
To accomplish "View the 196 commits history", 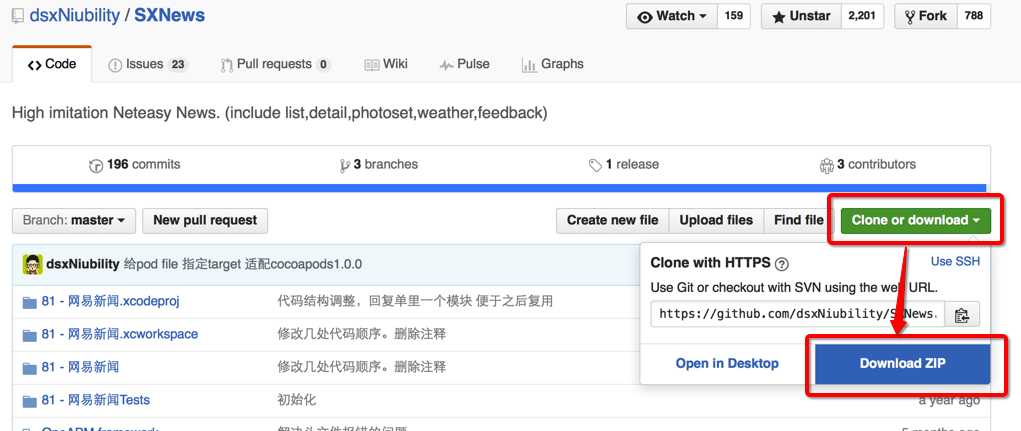I will click(134, 165).
